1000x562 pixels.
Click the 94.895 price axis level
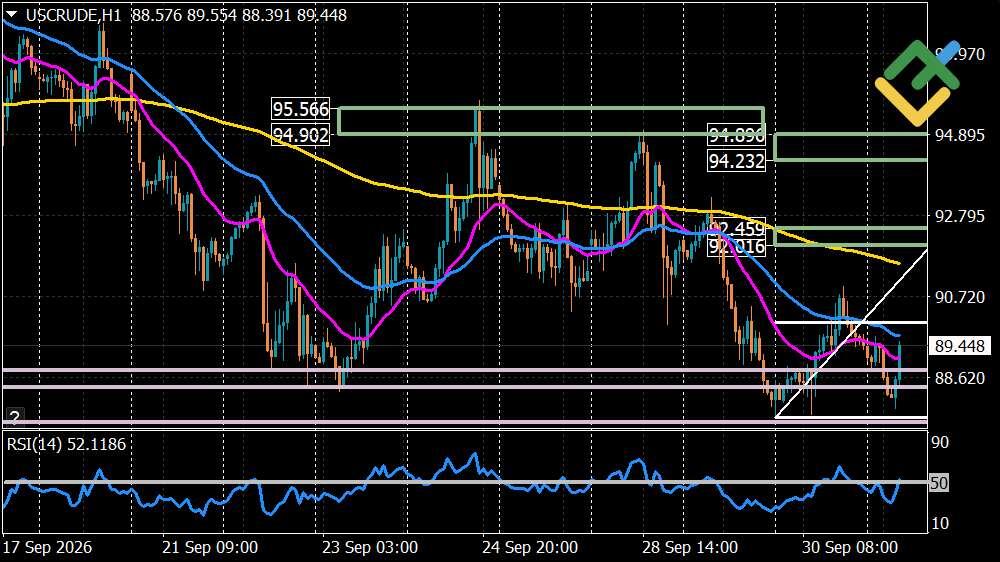tap(959, 135)
